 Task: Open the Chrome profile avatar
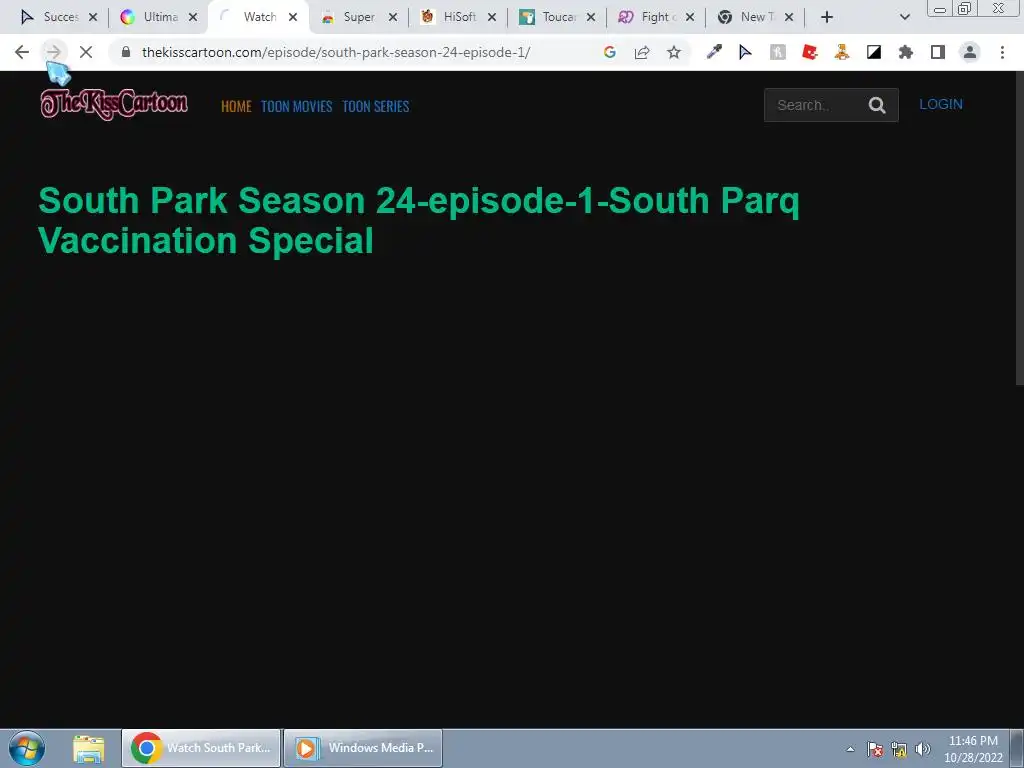point(970,52)
